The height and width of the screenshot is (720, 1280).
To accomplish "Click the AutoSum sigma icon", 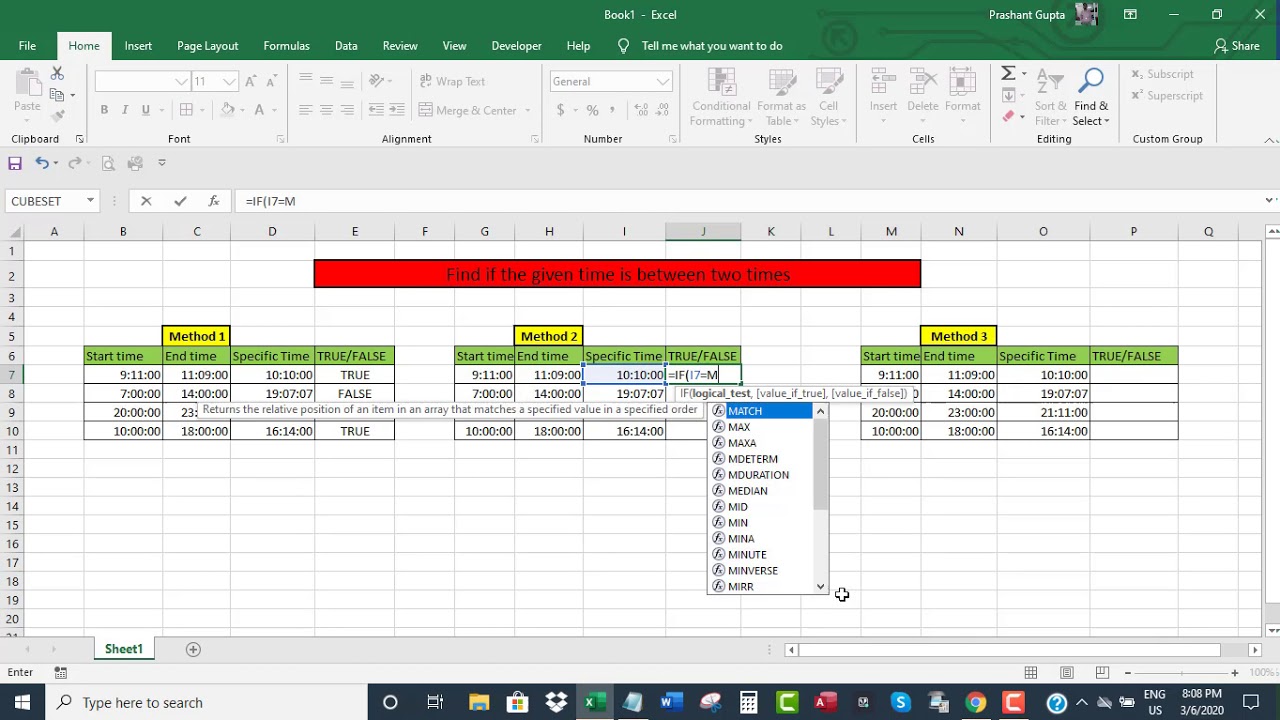I will pos(1008,74).
